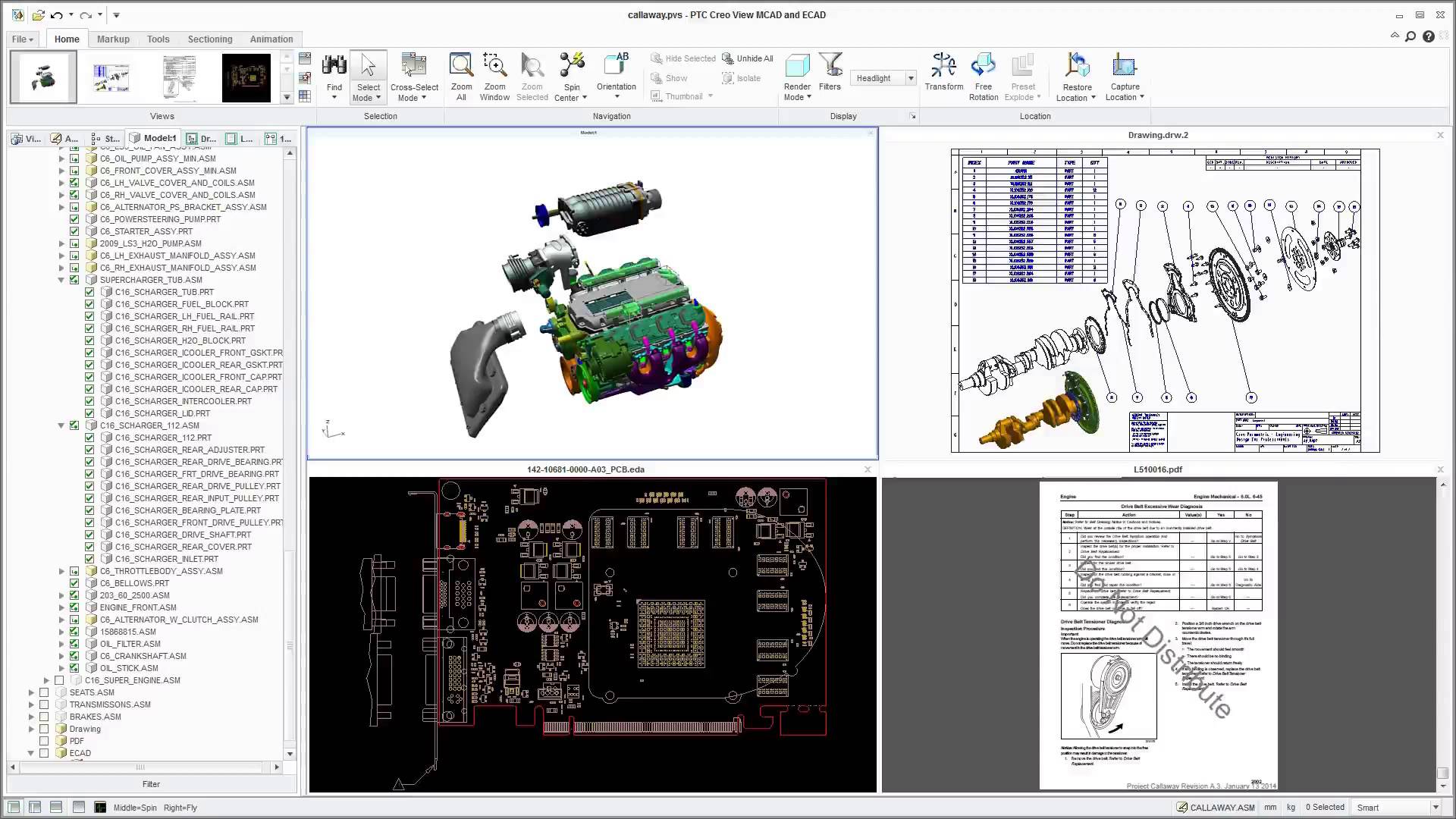Expand C6_THROTTLEBODY_ASSY.ASM node

pyautogui.click(x=61, y=571)
